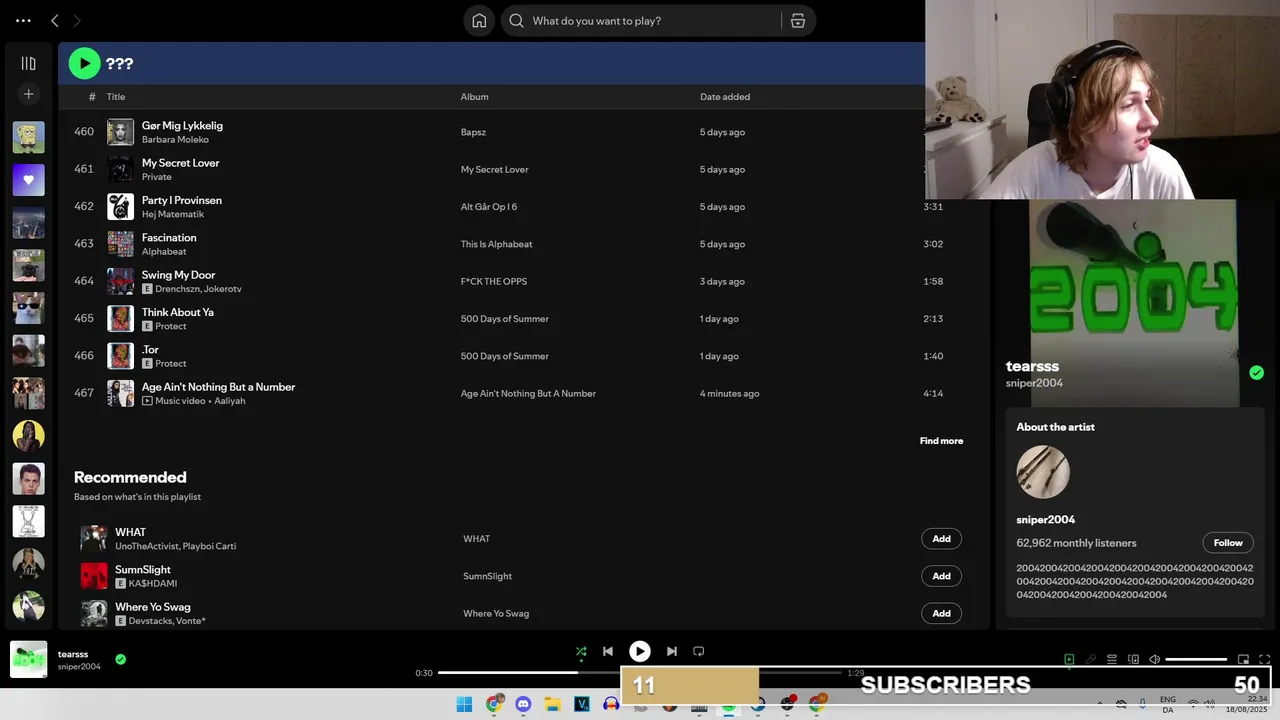Go forward with the right arrow

77,20
